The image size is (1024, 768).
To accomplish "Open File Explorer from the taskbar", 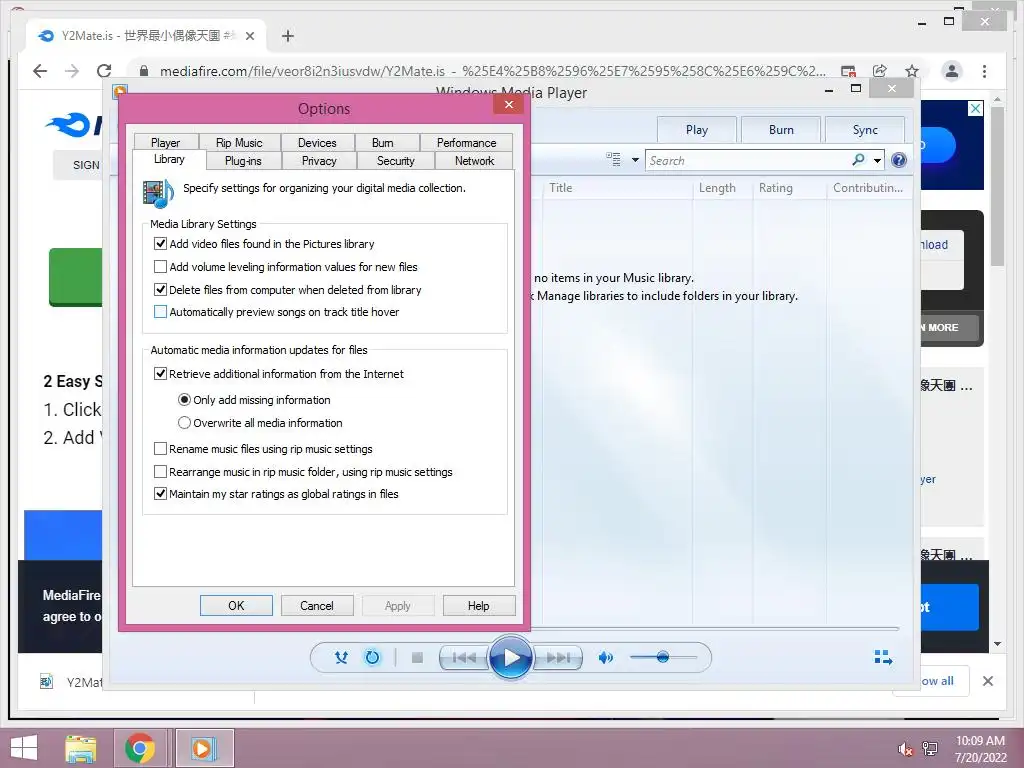I will 81,748.
